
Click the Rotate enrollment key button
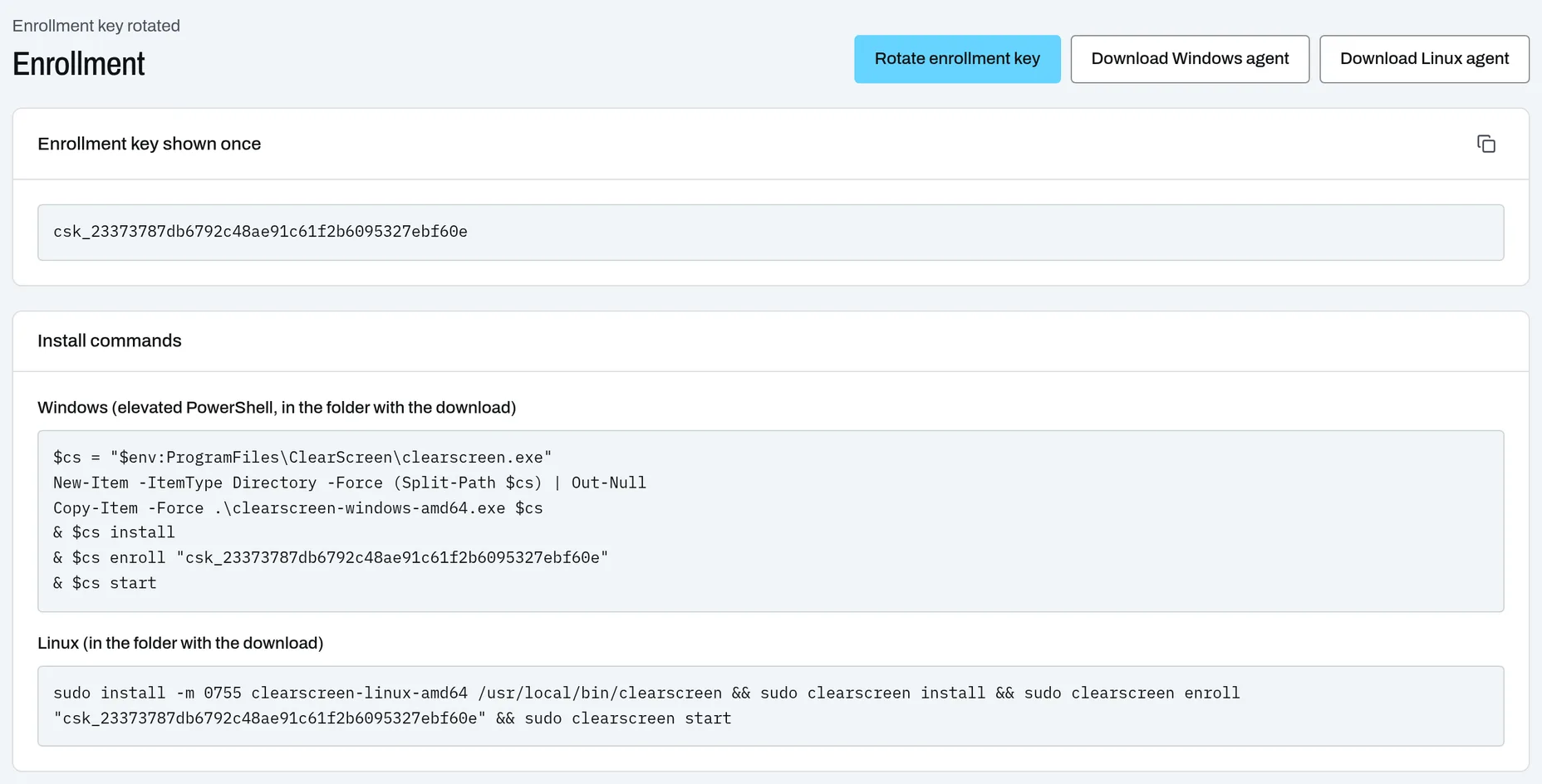click(x=957, y=59)
